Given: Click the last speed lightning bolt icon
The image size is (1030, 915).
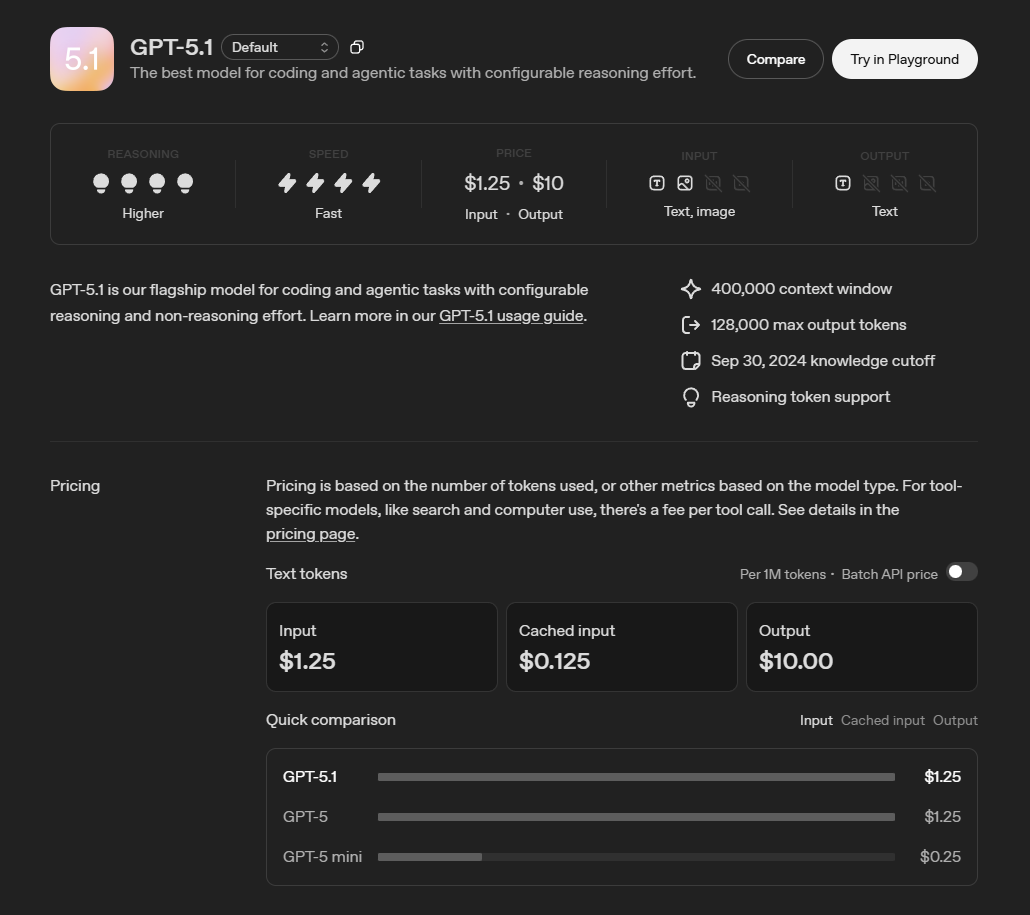Looking at the screenshot, I should 371,183.
